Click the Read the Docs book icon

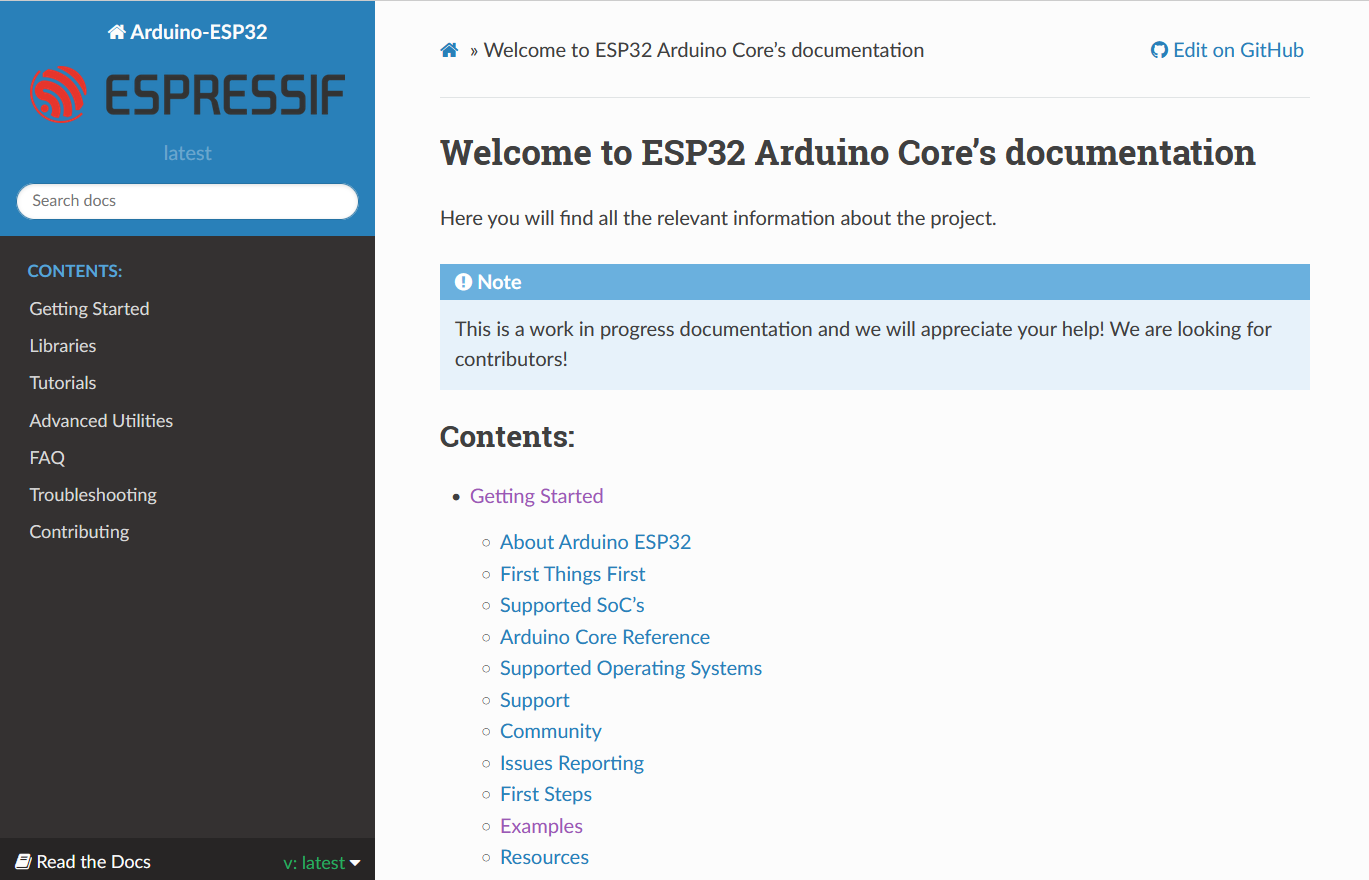[22, 861]
